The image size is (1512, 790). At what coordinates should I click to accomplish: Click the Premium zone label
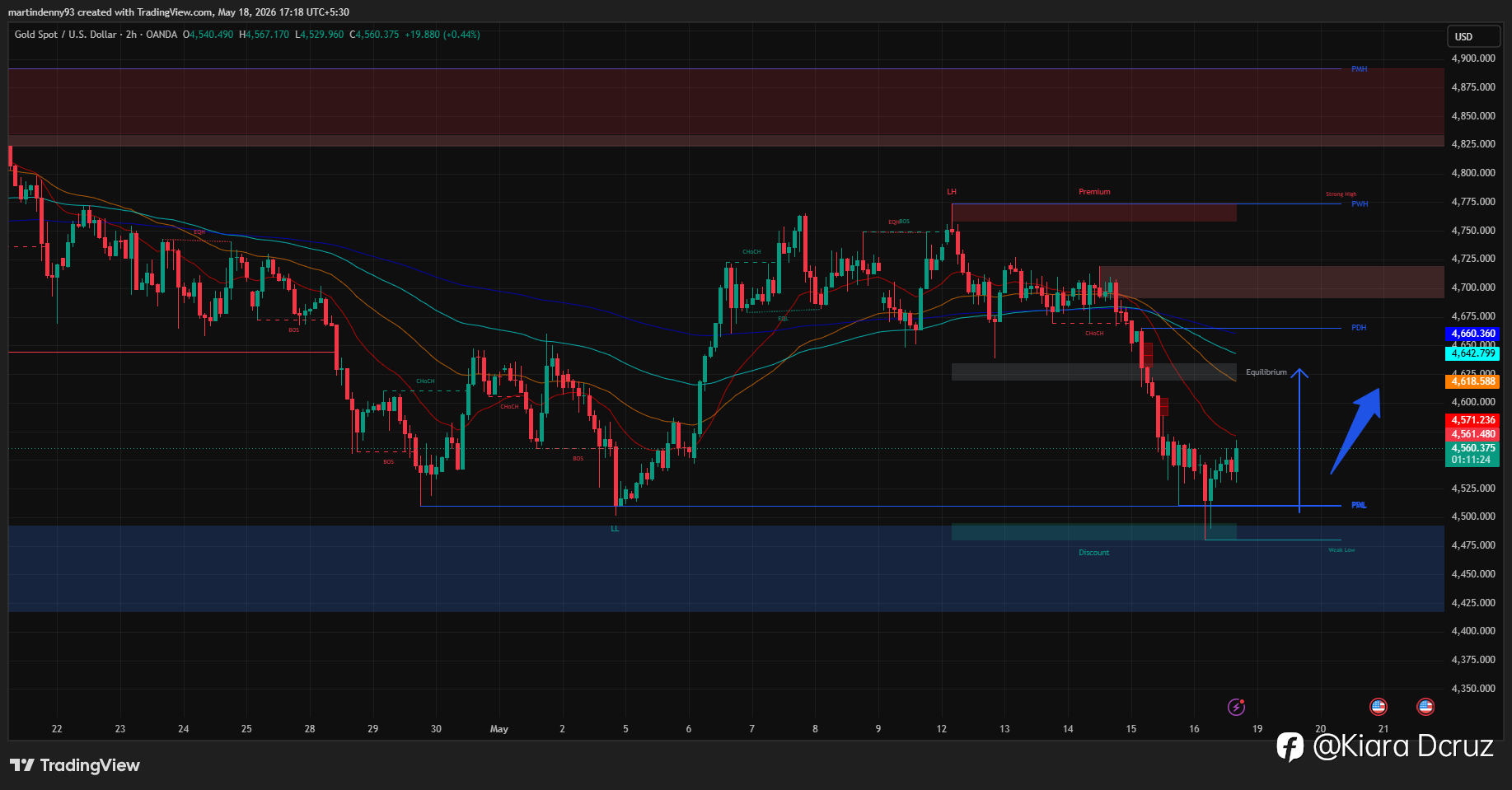(1094, 192)
